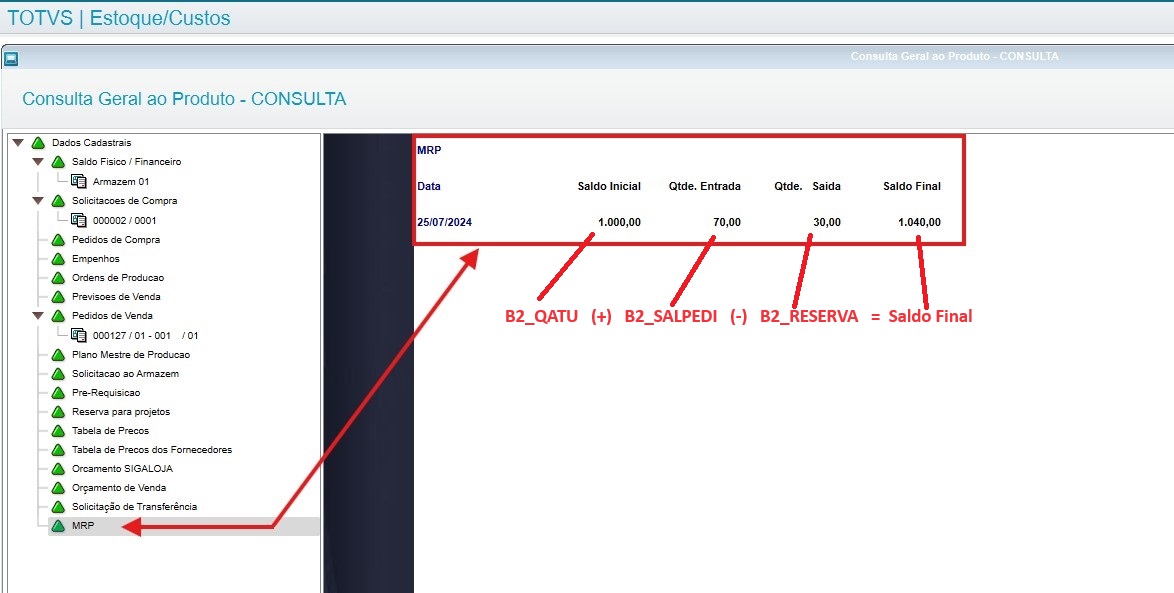
Task: Click the document icon of 000002 / 0001
Action: [79, 220]
